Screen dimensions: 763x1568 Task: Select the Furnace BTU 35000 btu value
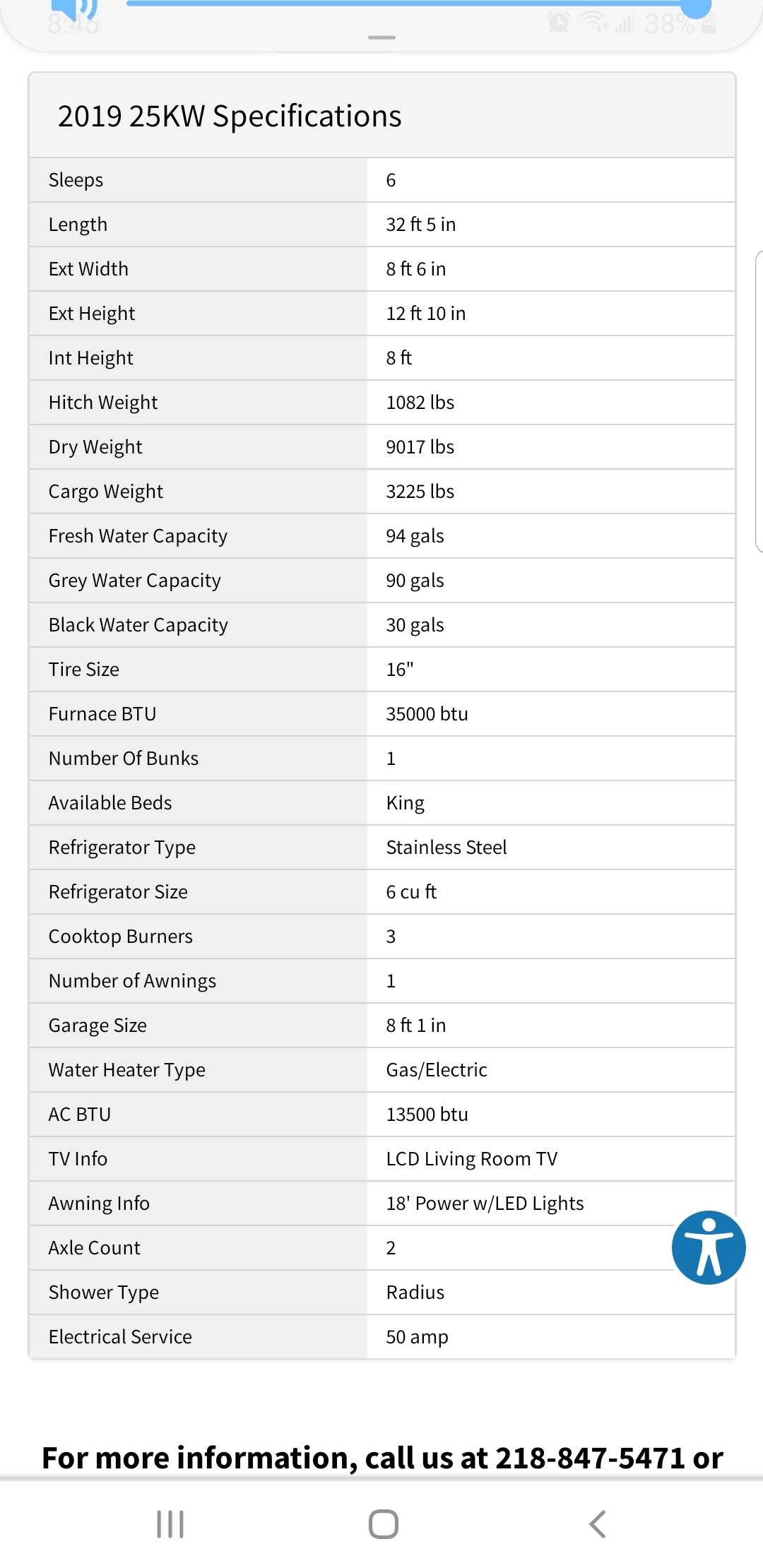427,714
